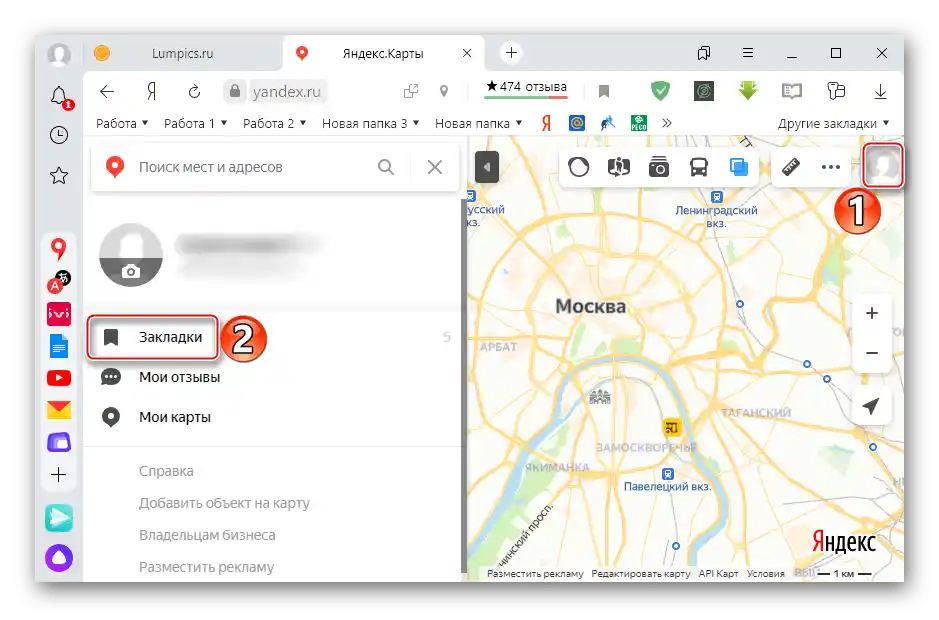The width and height of the screenshot is (939, 620).
Task: Expand Работа 2 bookmarks folder
Action: (274, 123)
